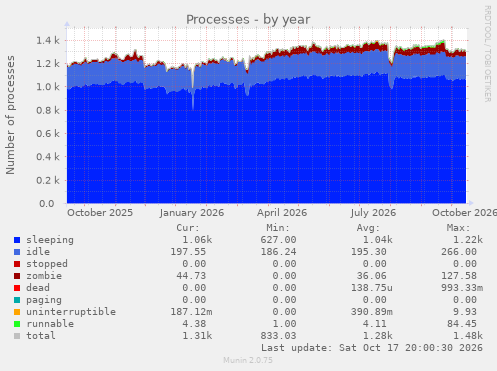This screenshot has height=371, width=497.
Task: Click the sleeping legend color swatch
Action: tap(17, 240)
